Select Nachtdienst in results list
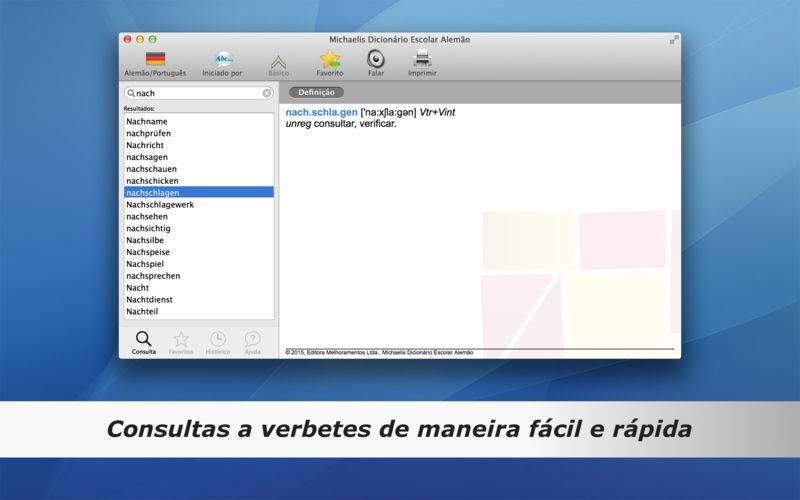 tap(199, 299)
